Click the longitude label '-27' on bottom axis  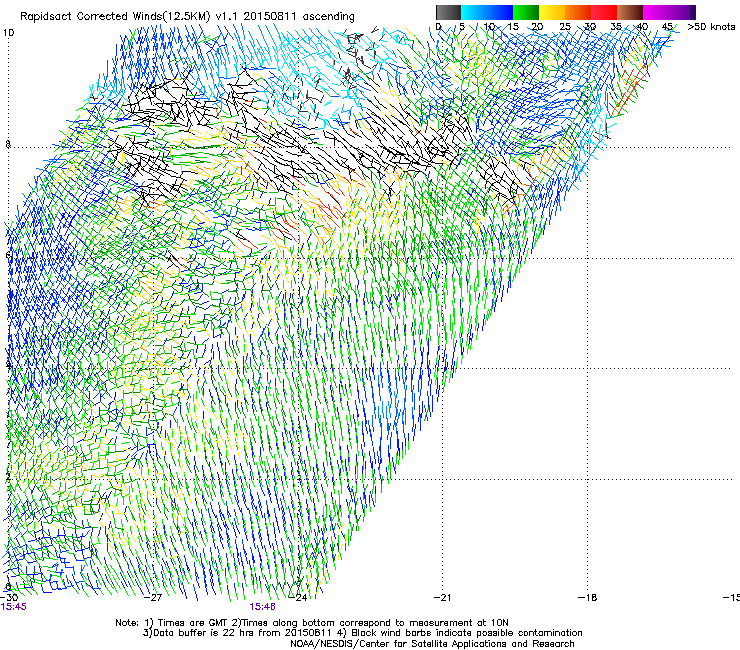pos(153,598)
